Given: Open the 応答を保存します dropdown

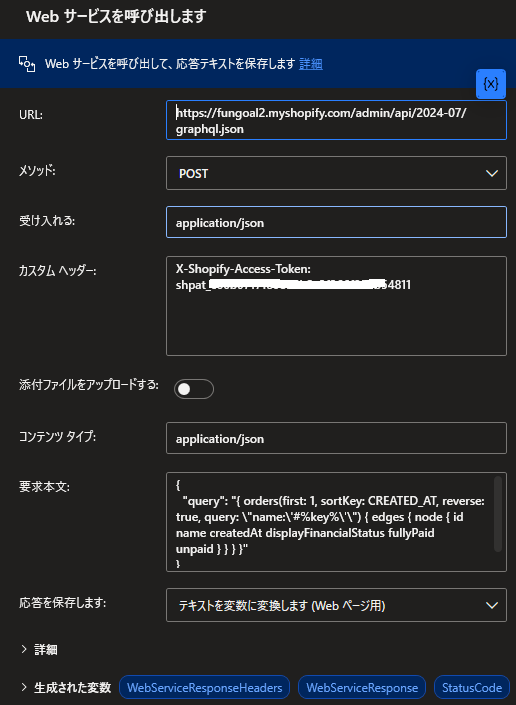Looking at the screenshot, I should pos(336,605).
